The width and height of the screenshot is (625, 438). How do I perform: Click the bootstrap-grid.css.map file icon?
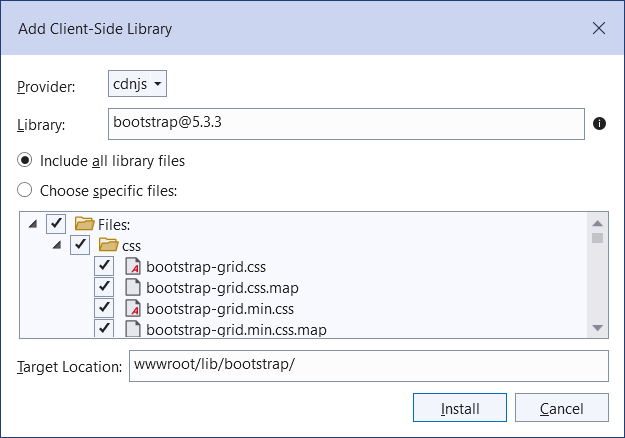coord(133,287)
